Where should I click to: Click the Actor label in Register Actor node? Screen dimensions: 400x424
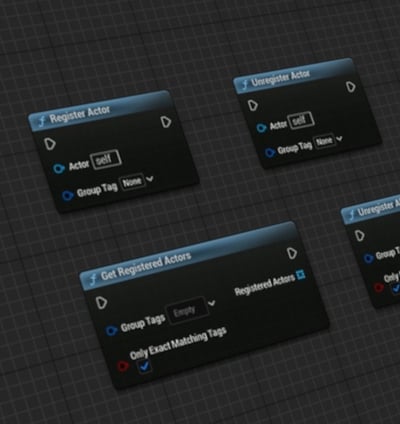tap(79, 165)
